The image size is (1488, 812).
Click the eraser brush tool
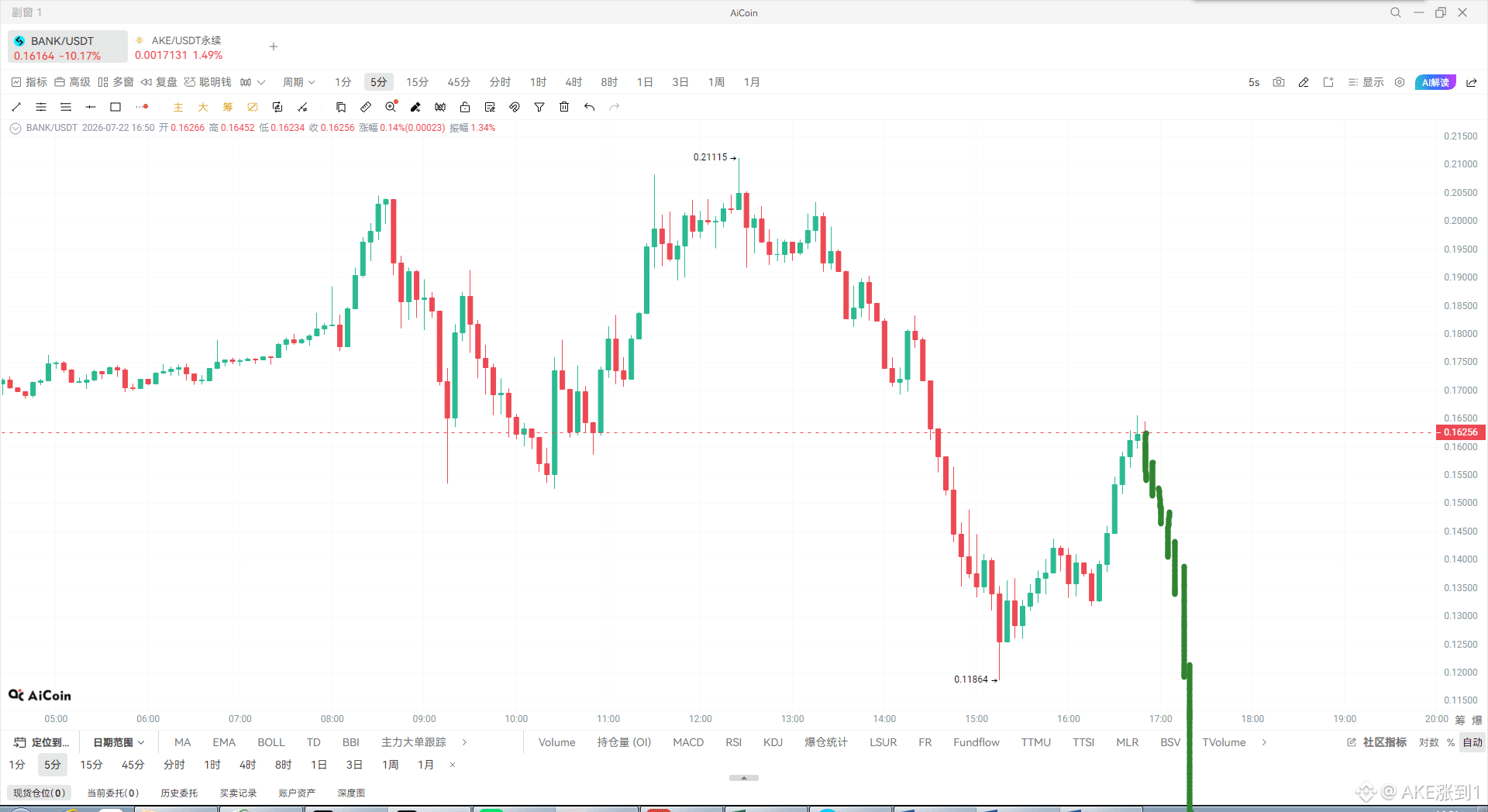(415, 107)
